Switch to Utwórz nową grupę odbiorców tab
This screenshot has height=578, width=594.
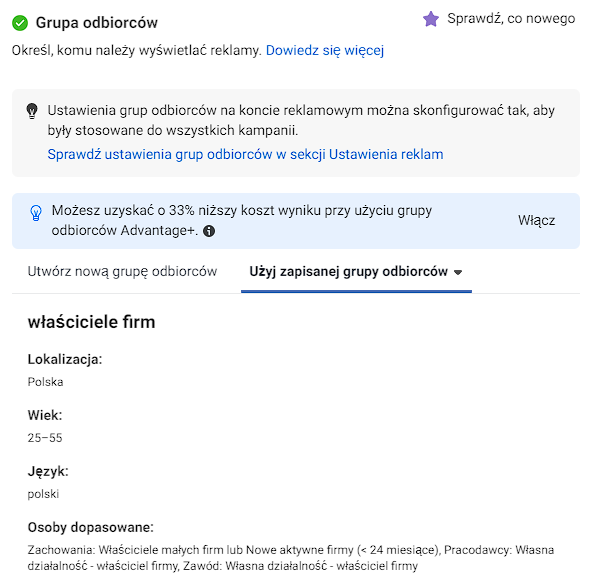(x=122, y=272)
